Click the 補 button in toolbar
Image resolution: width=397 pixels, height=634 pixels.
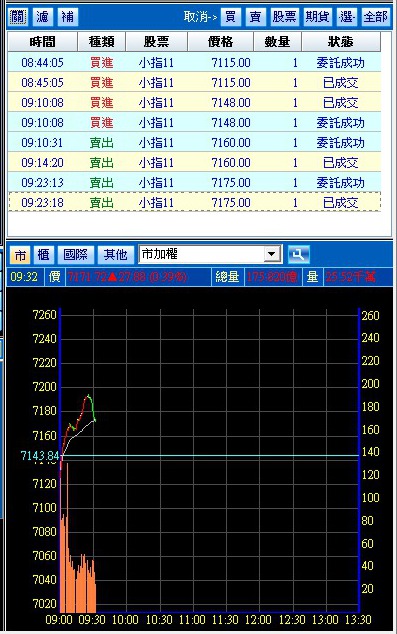coord(68,17)
